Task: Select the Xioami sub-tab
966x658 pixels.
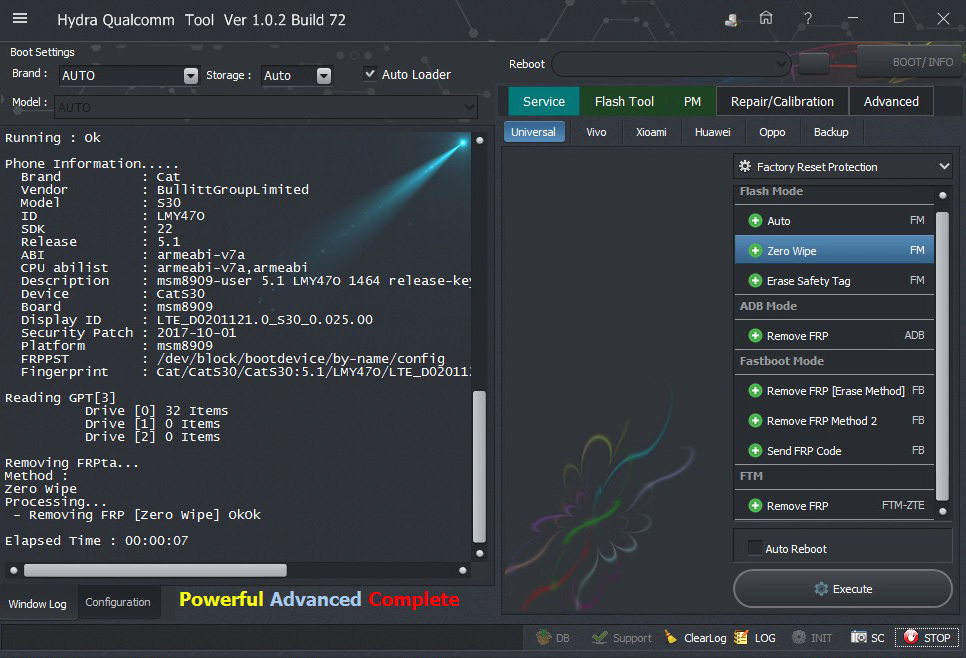Action: 651,132
